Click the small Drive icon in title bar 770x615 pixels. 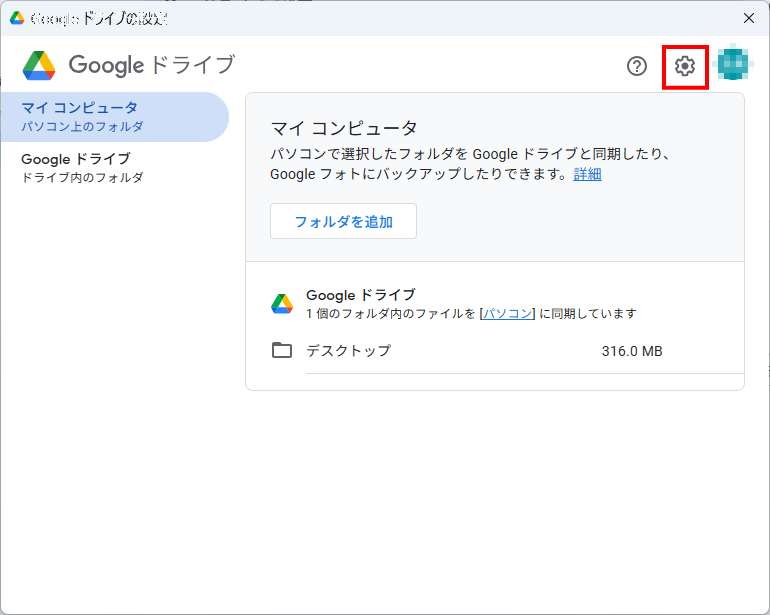(x=17, y=18)
